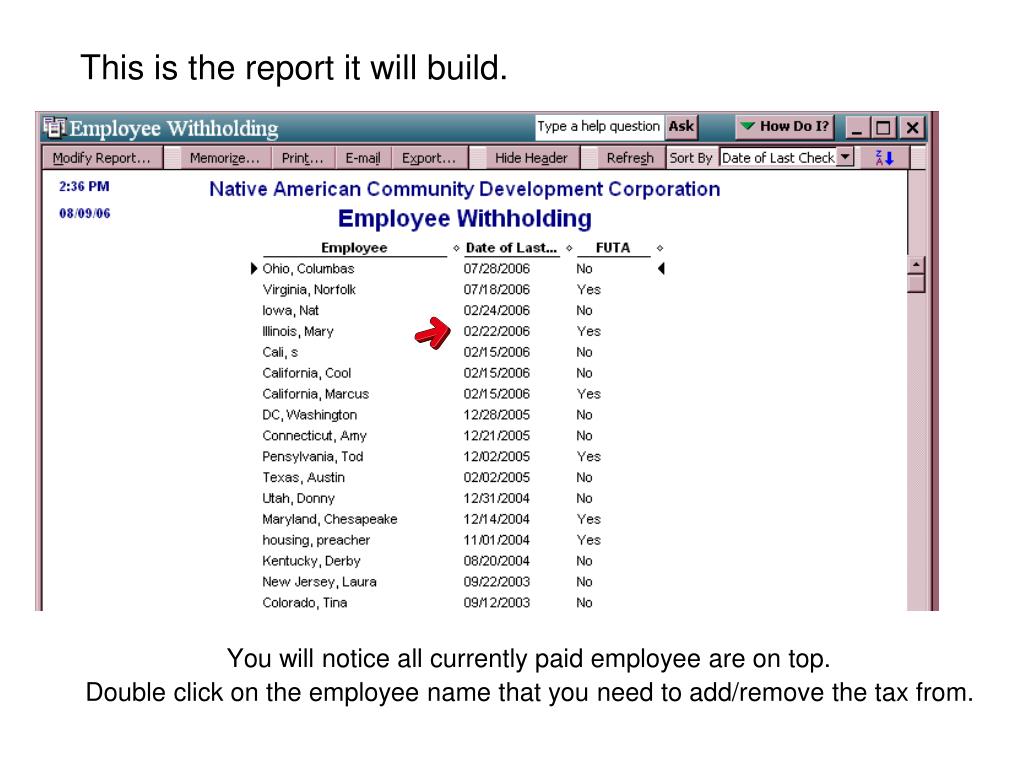Viewport: 1024px width, 768px height.
Task: Click the E-mail button
Action: (363, 157)
